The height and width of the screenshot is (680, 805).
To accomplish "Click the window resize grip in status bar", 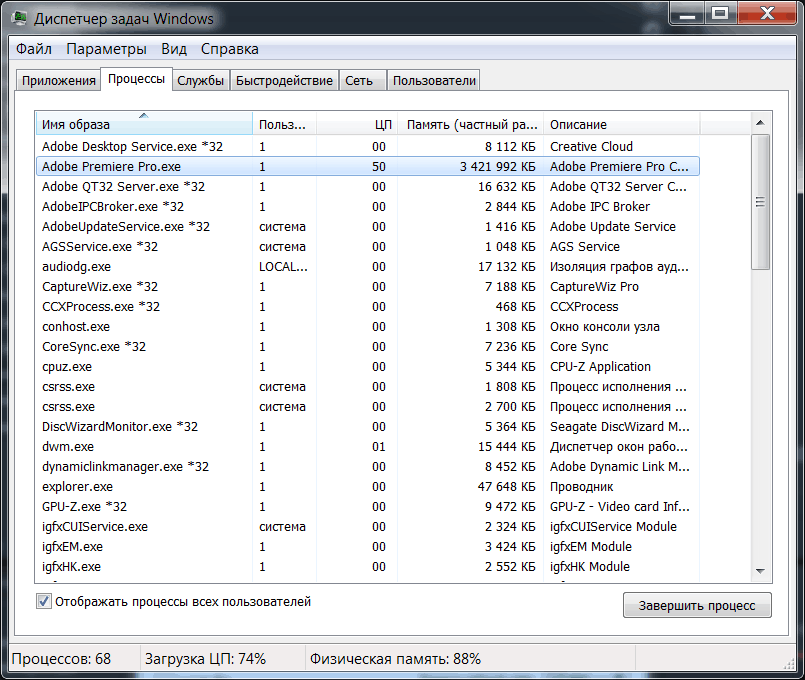I will pyautogui.click(x=789, y=664).
